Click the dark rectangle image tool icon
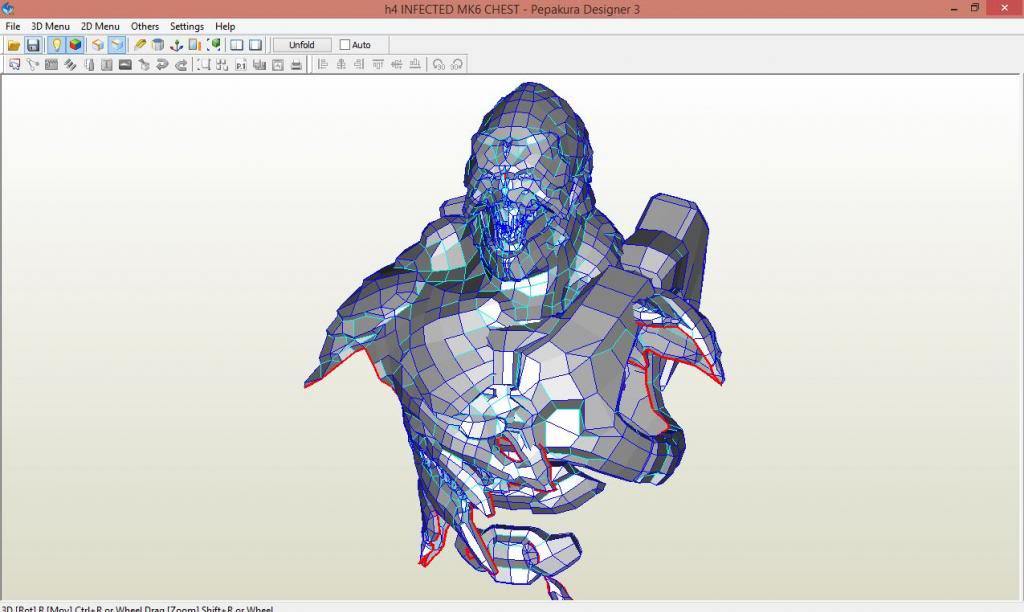 coord(125,65)
